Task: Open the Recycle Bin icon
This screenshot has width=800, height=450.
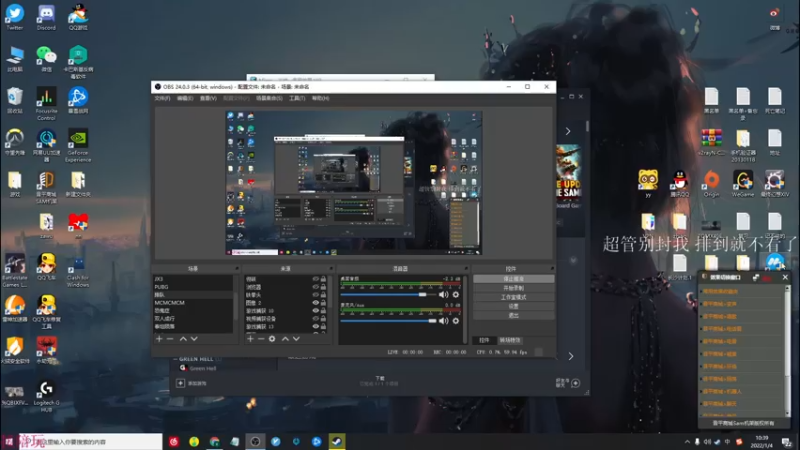Action: [15, 100]
